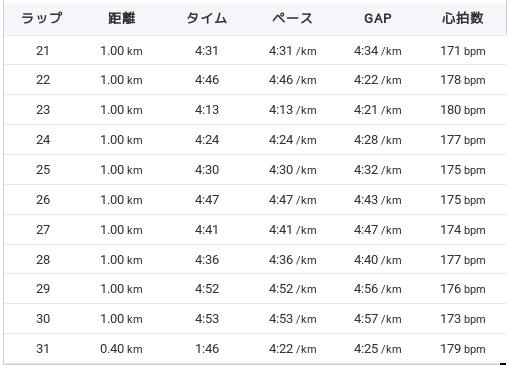This screenshot has height=365, width=509.
Task: Click lap 24 pace 4:24 /km
Action: (293, 140)
